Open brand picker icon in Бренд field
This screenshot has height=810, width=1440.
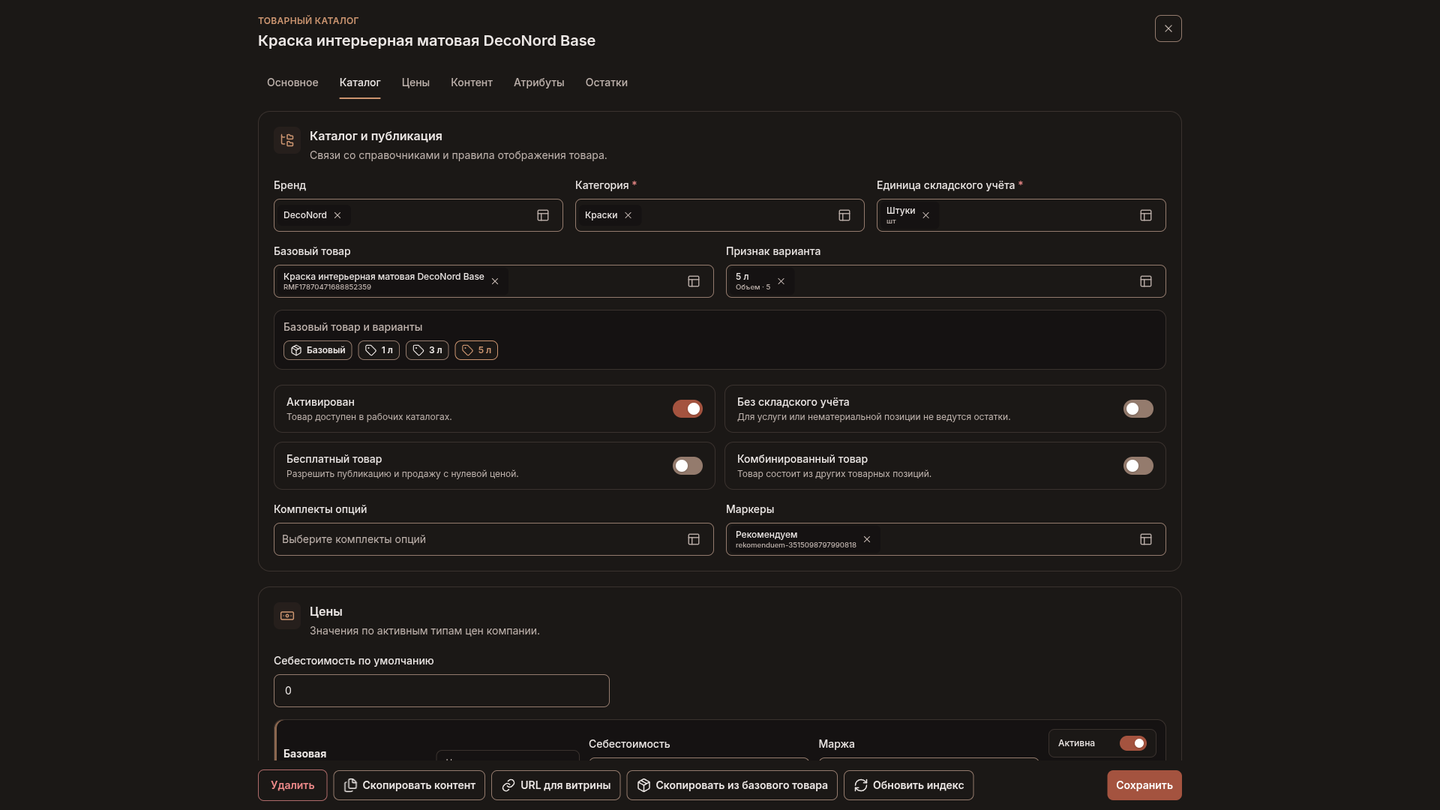coord(543,215)
